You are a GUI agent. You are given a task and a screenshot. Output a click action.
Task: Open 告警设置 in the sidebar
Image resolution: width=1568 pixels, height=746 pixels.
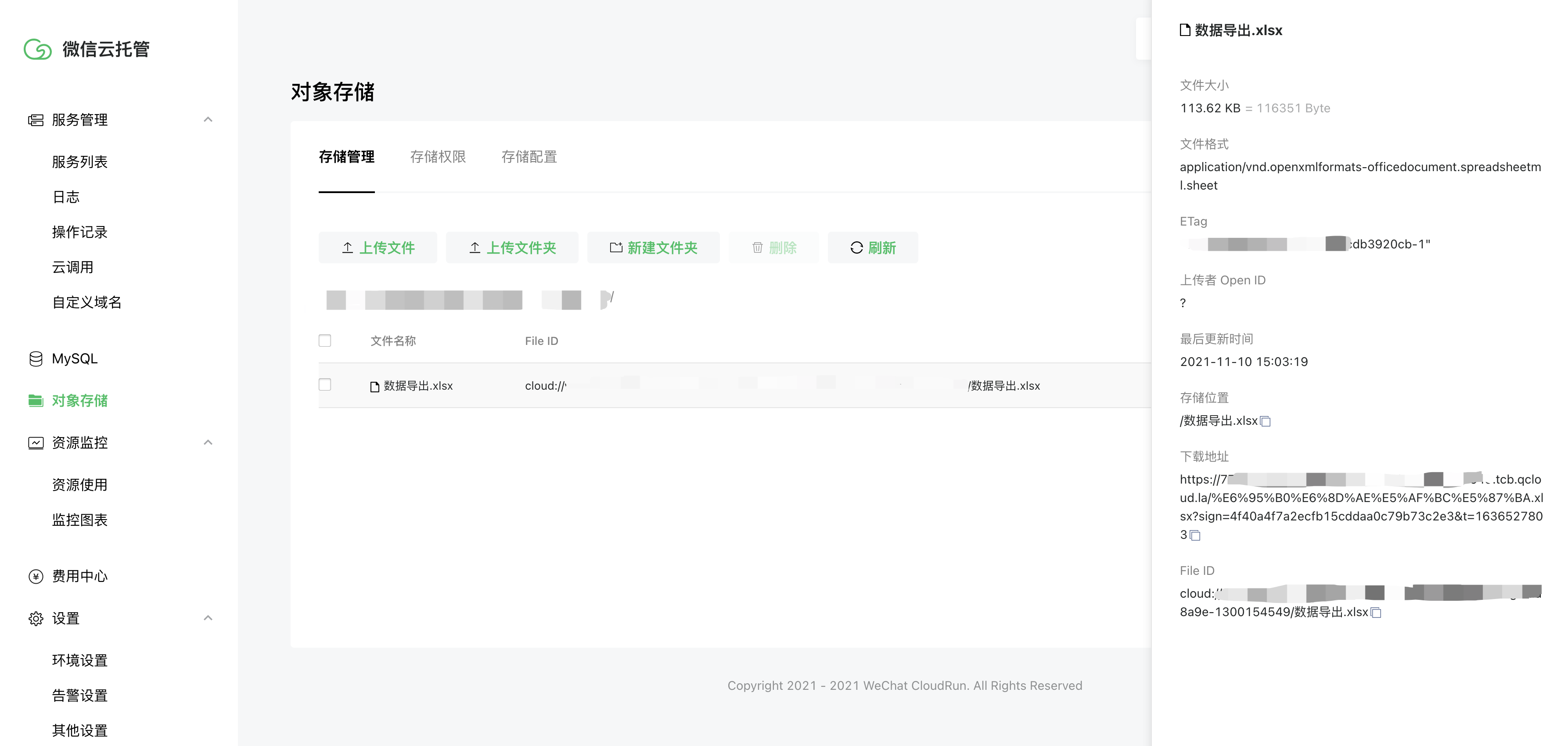(80, 696)
